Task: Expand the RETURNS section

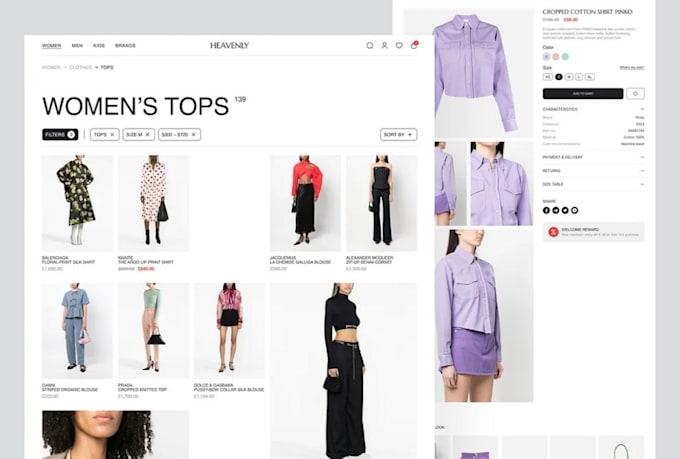Action: 593,170
